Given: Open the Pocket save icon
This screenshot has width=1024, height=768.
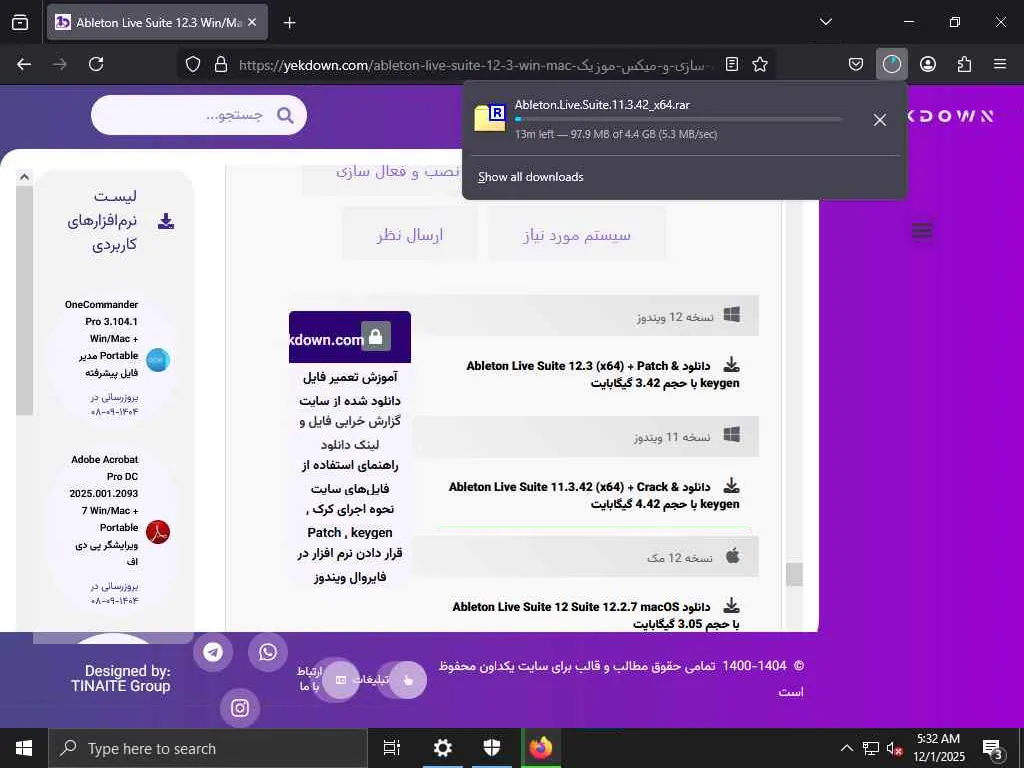Looking at the screenshot, I should [856, 64].
